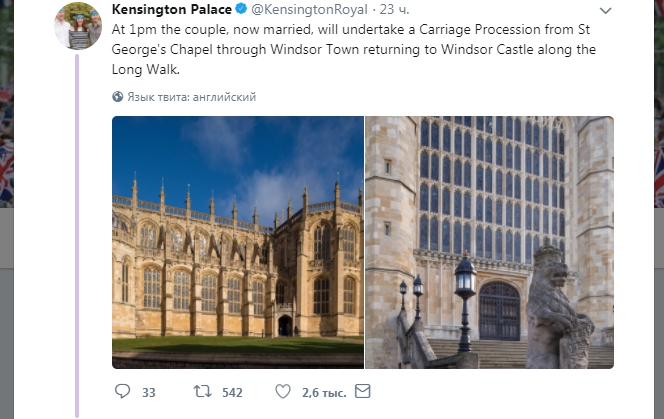Click the globe icon beside tweet language
This screenshot has height=419, width=664.
pos(118,97)
